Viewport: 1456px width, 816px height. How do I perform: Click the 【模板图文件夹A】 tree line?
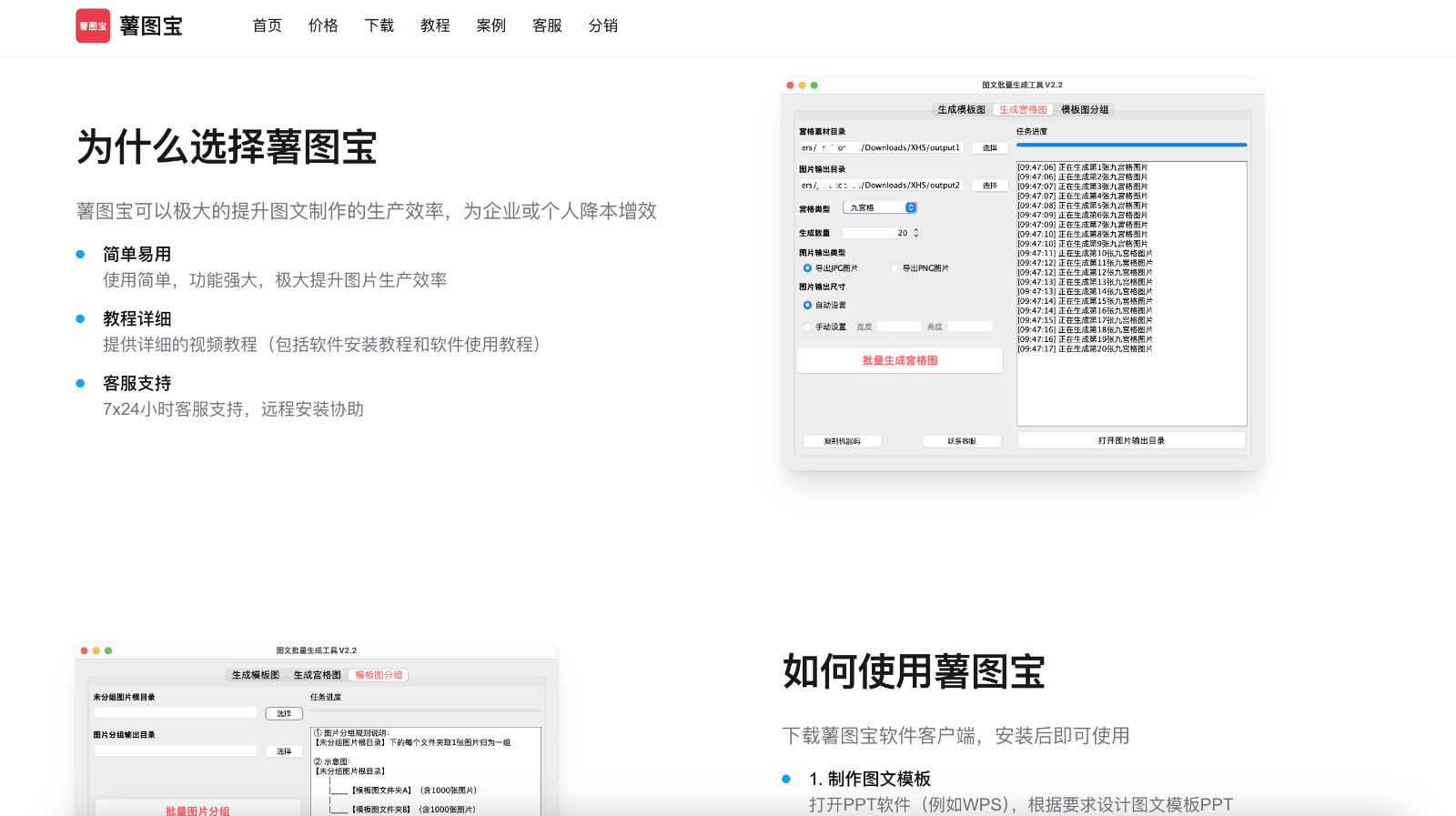pos(403,791)
